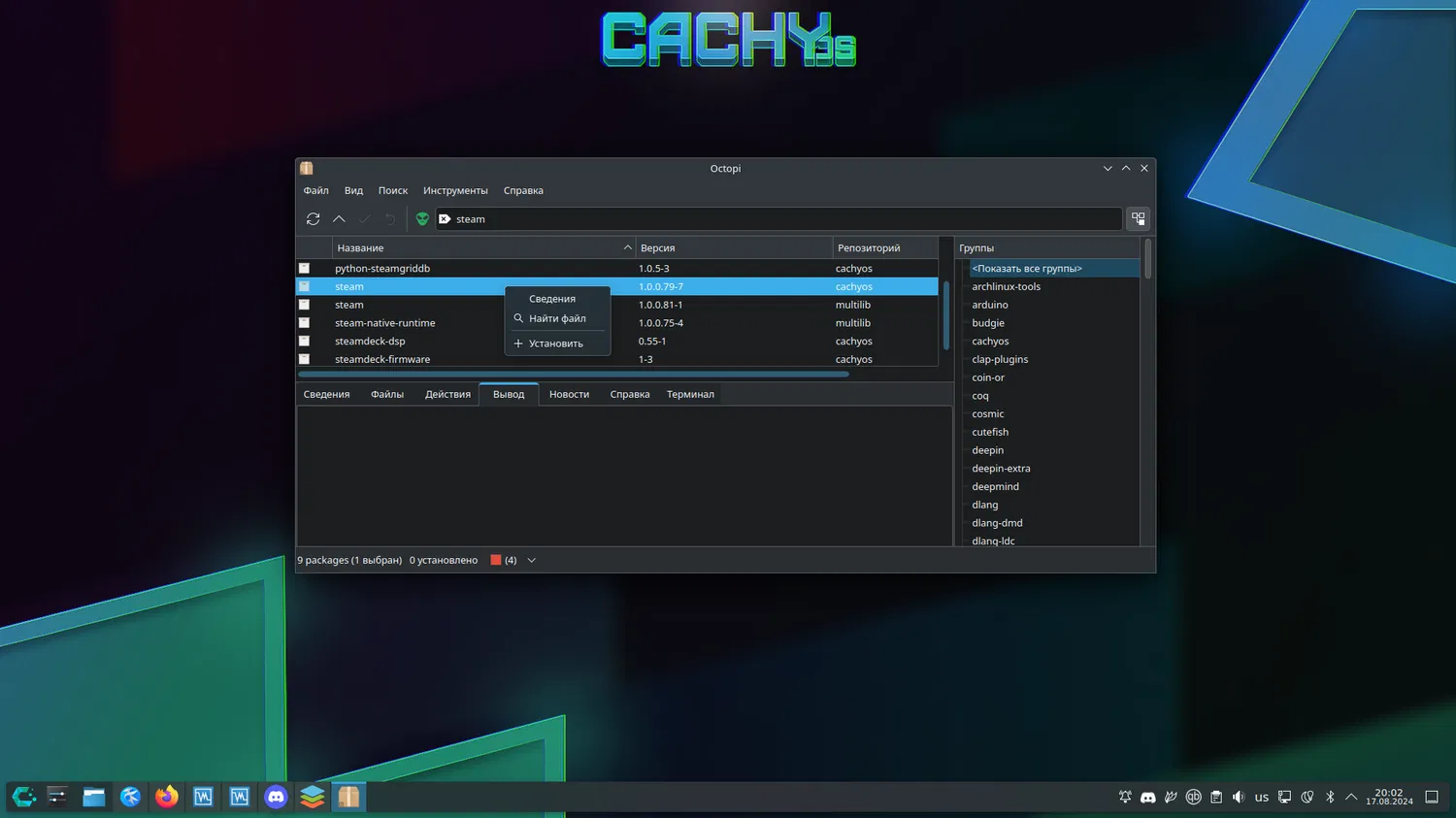Click the refresh/sync database toolbar icon

pyautogui.click(x=313, y=219)
